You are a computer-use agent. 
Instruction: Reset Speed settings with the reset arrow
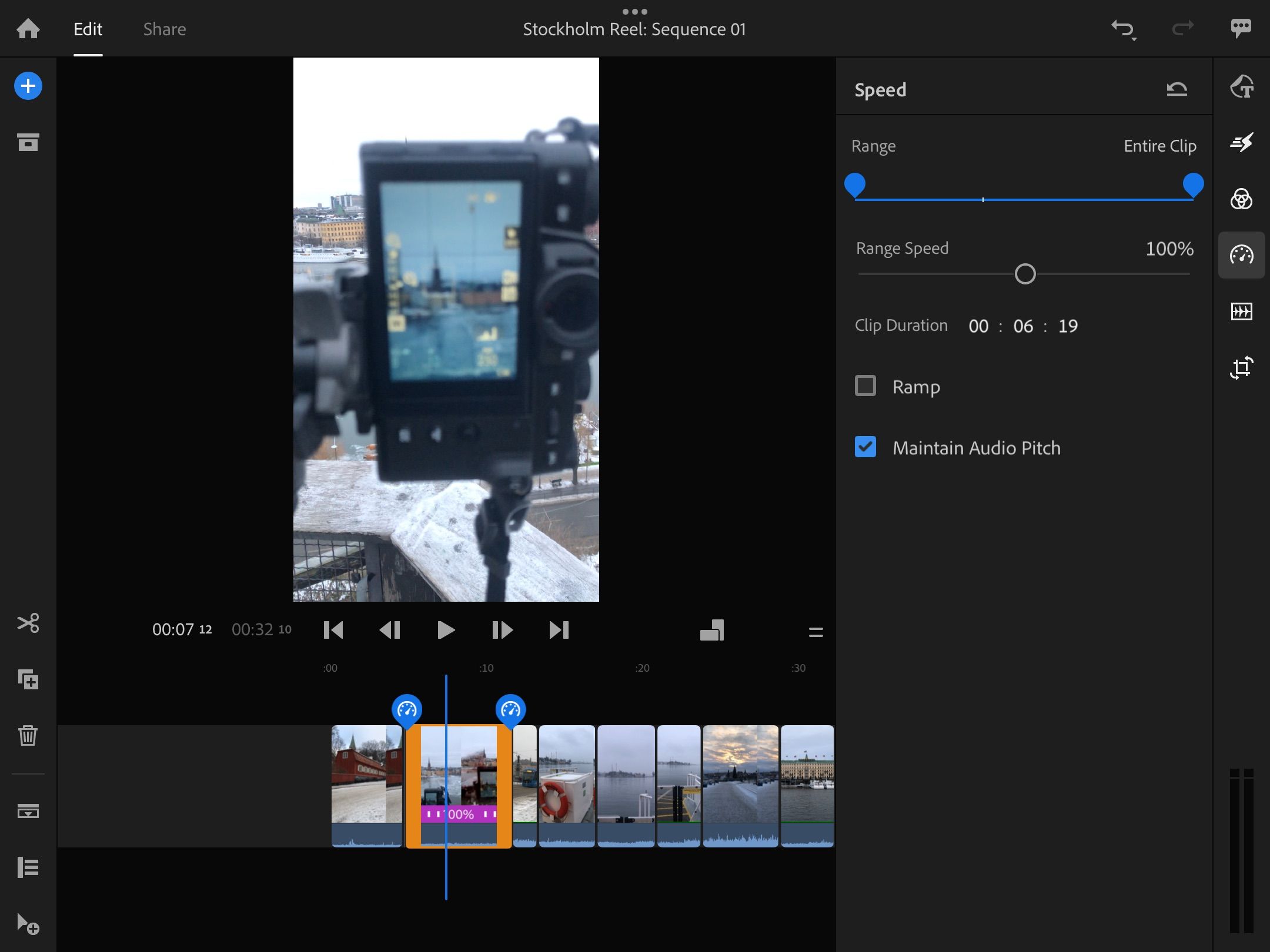[1177, 89]
